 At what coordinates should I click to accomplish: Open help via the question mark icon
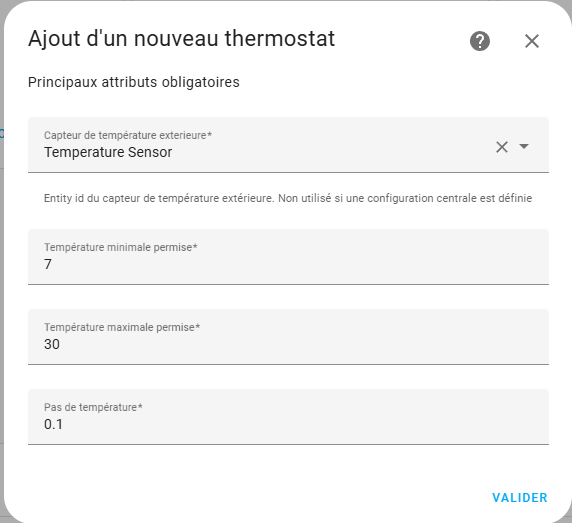point(480,41)
